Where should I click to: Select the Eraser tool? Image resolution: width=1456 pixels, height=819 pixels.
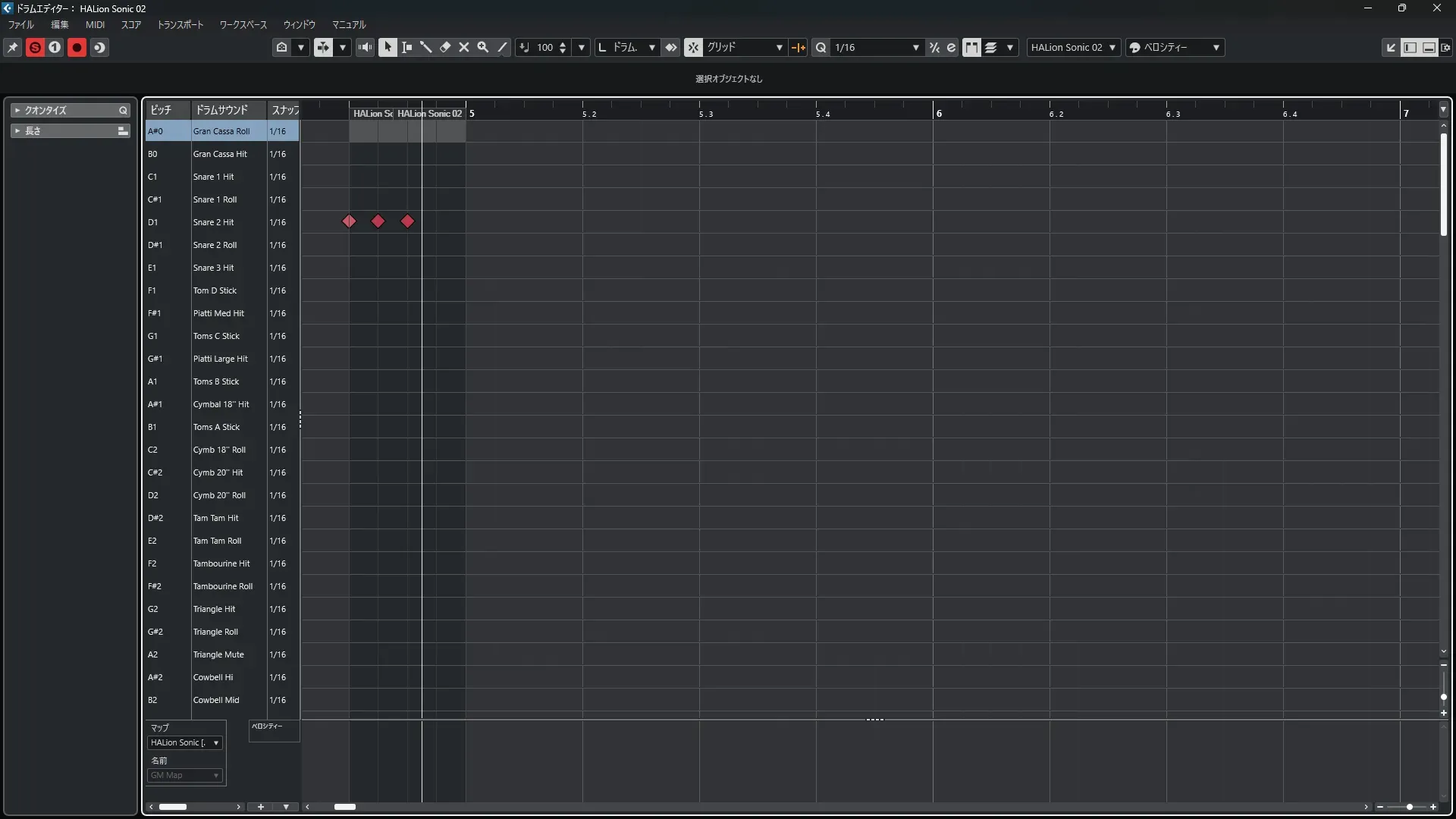click(x=445, y=47)
